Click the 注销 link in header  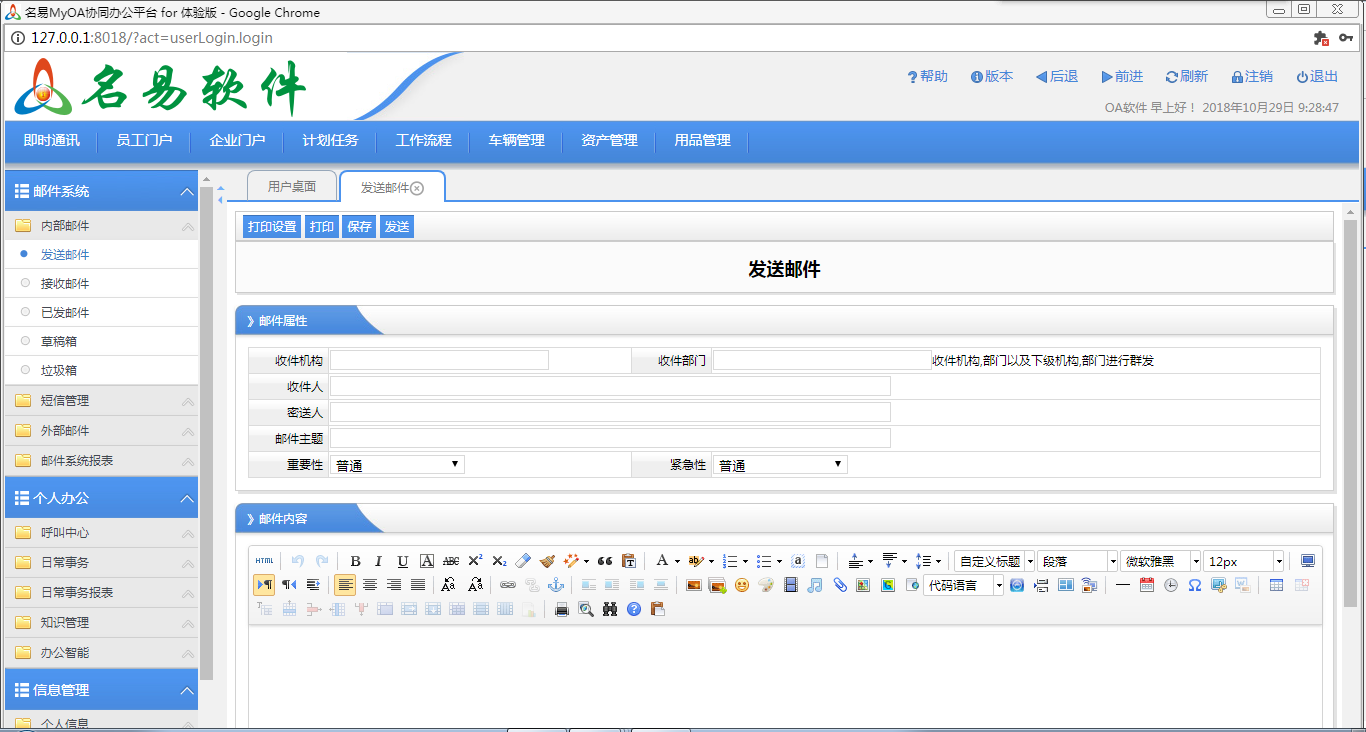tap(1252, 77)
